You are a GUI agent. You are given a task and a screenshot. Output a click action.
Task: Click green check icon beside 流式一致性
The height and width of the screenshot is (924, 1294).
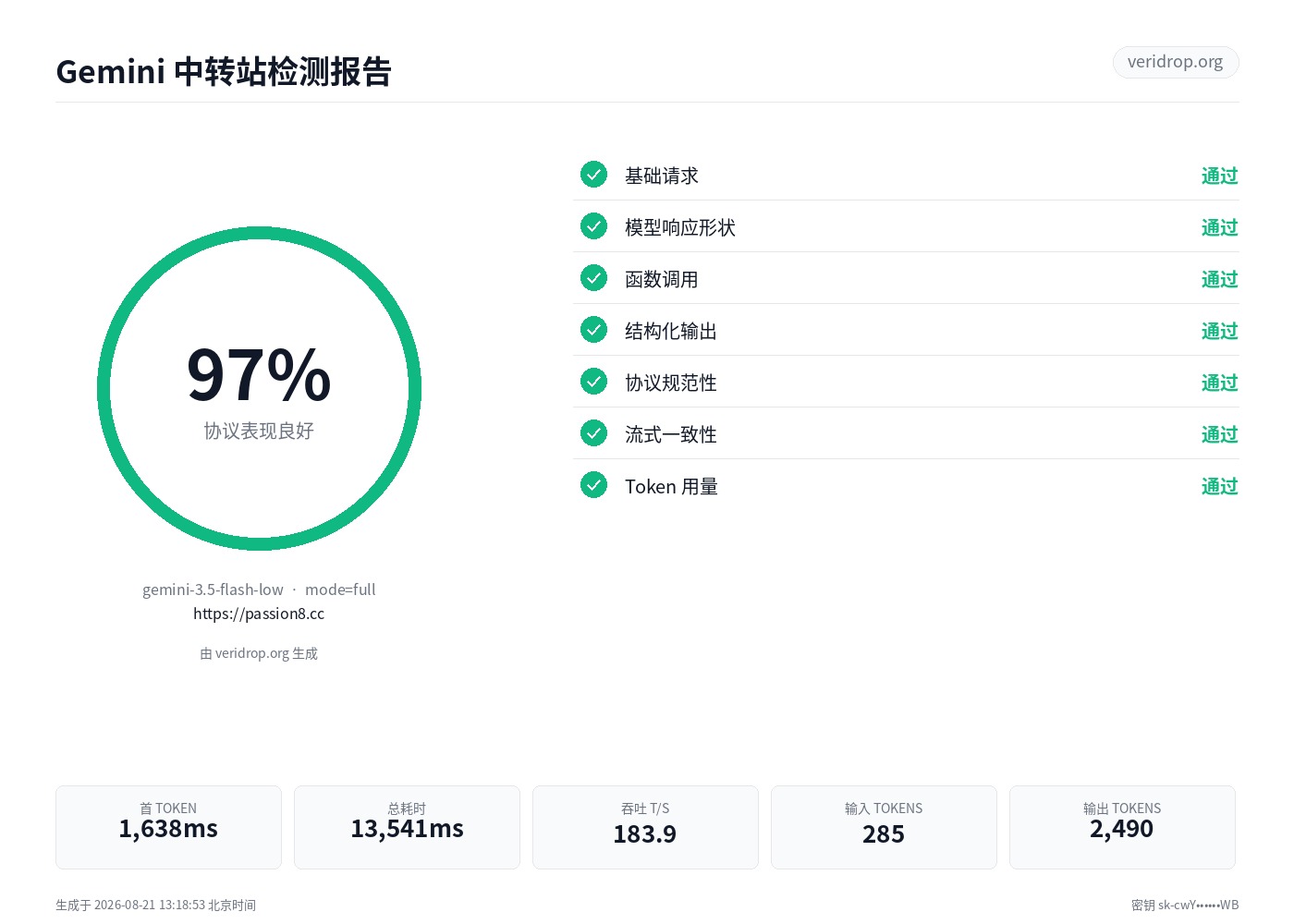coord(593,432)
